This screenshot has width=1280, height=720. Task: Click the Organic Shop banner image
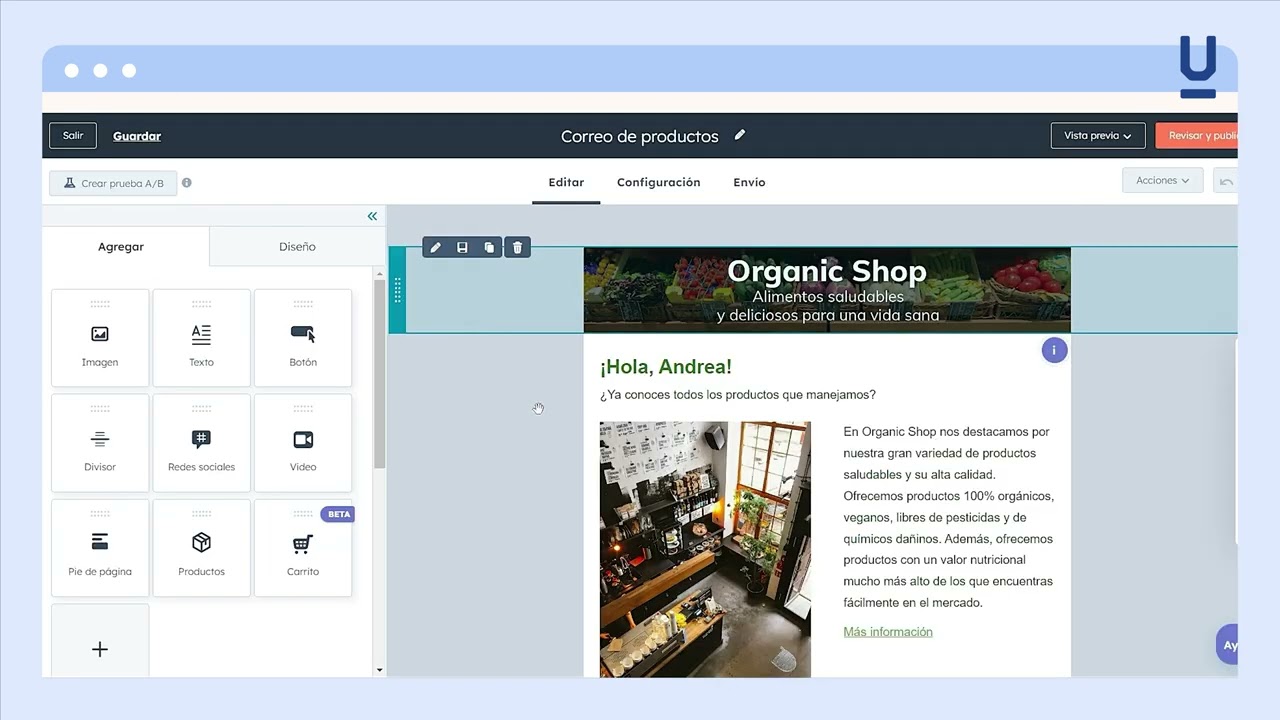[827, 290]
